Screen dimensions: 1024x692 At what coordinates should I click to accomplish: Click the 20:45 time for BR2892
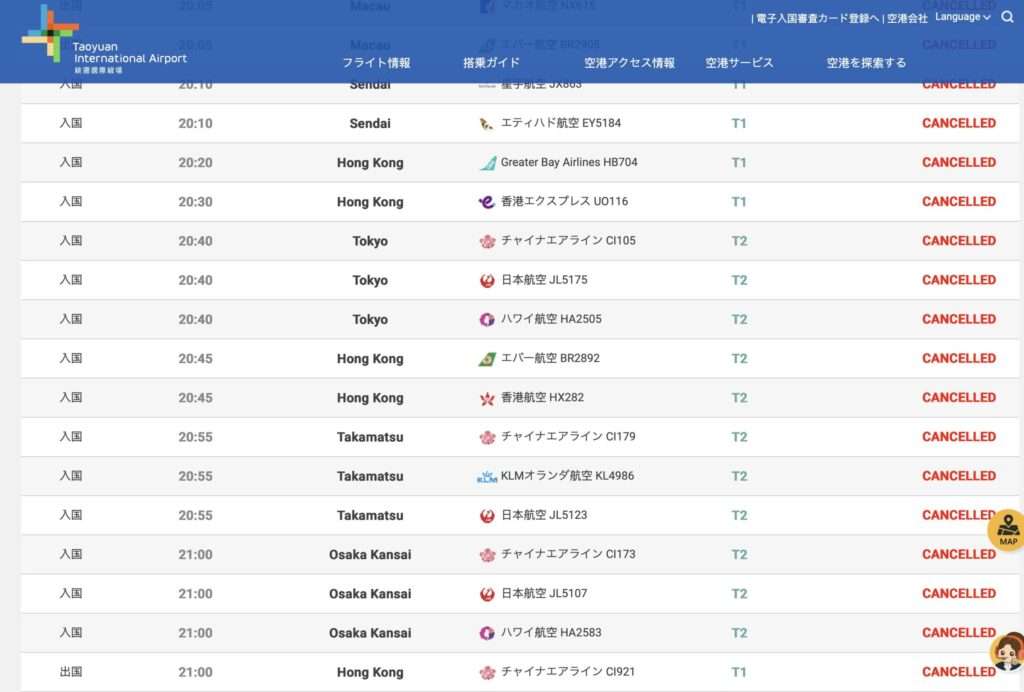coord(195,358)
